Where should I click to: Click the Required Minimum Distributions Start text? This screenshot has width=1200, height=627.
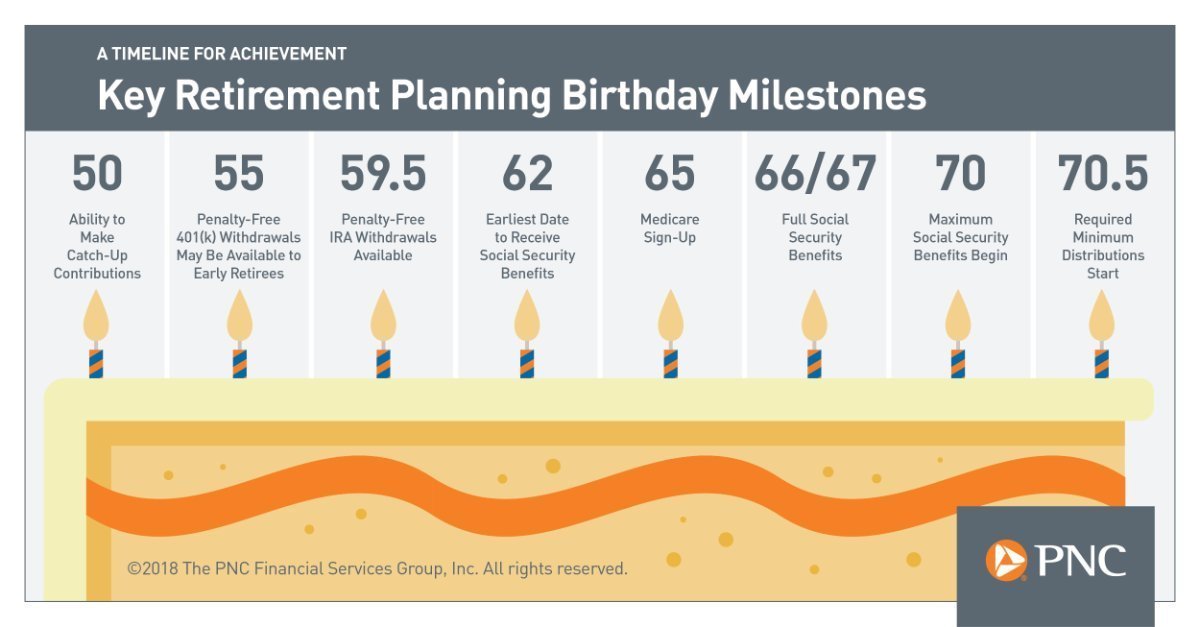(1103, 246)
